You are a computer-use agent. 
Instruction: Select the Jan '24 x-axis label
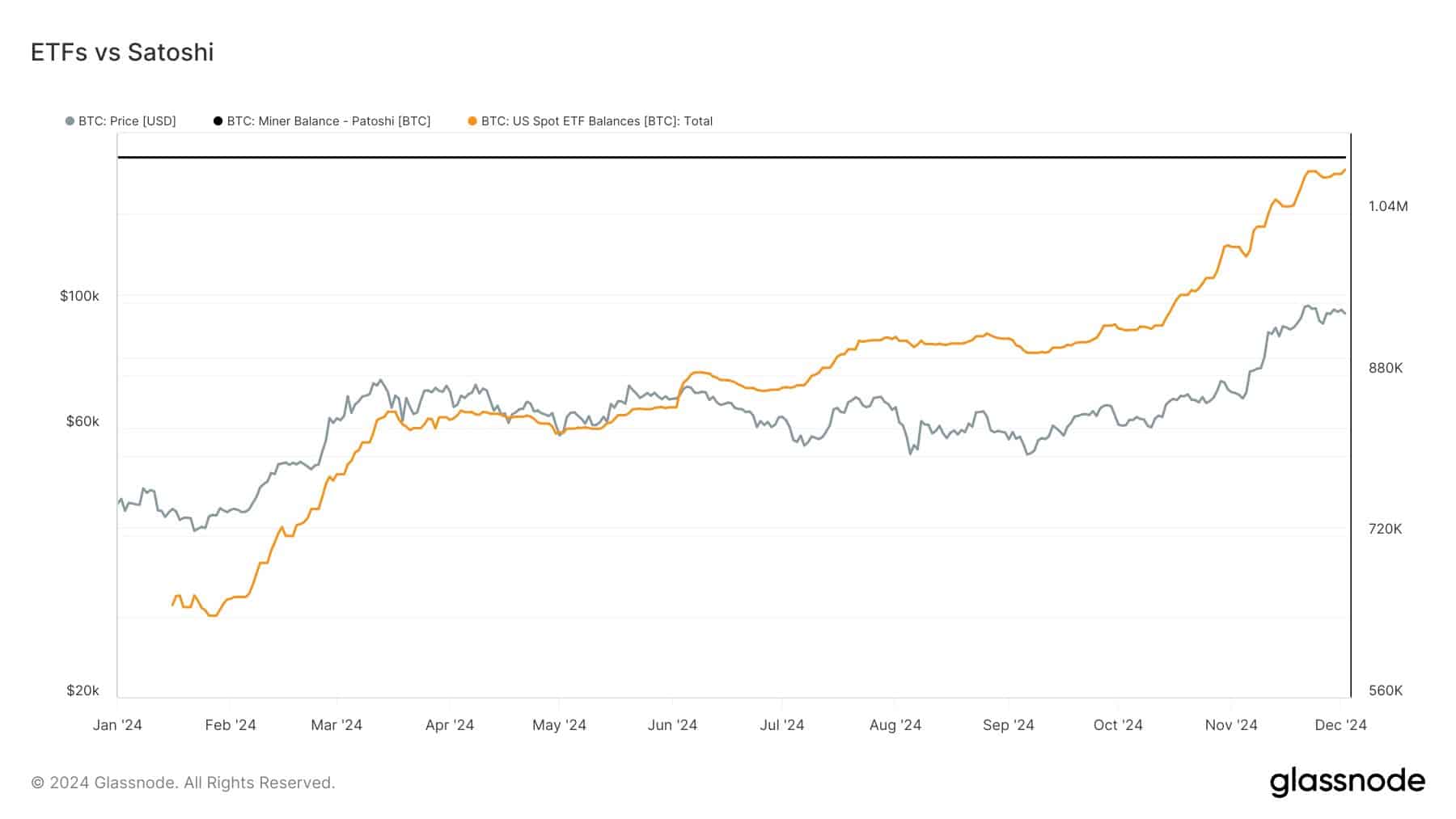(117, 724)
